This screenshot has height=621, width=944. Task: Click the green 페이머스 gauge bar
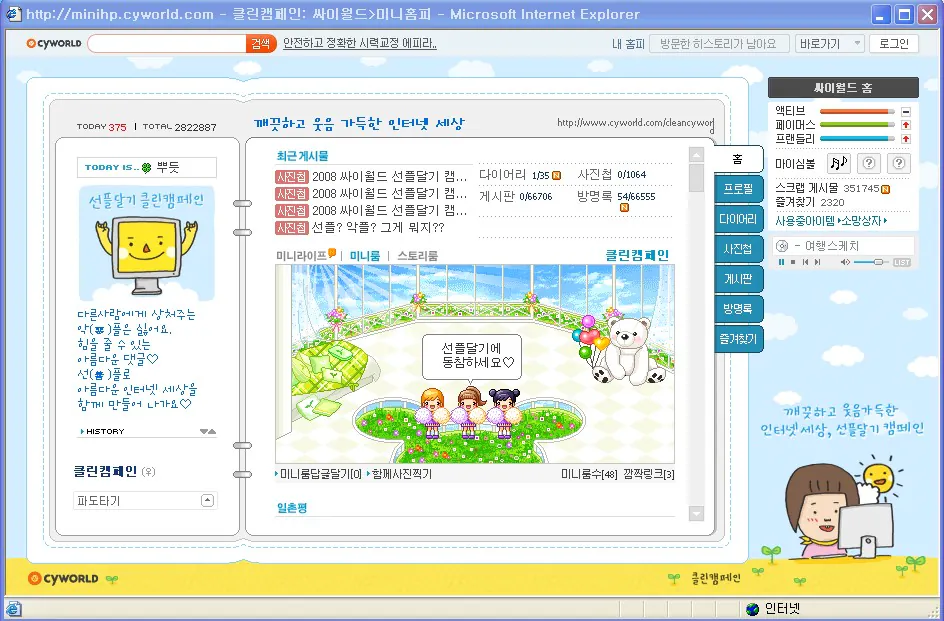coord(857,125)
